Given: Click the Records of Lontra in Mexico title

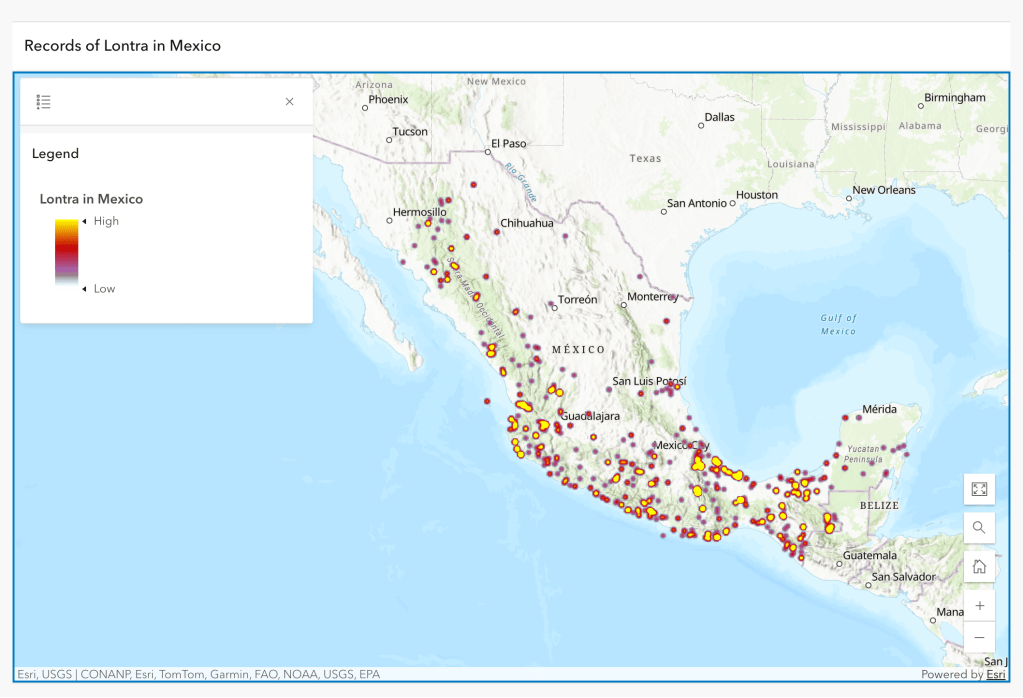Looking at the screenshot, I should point(122,46).
